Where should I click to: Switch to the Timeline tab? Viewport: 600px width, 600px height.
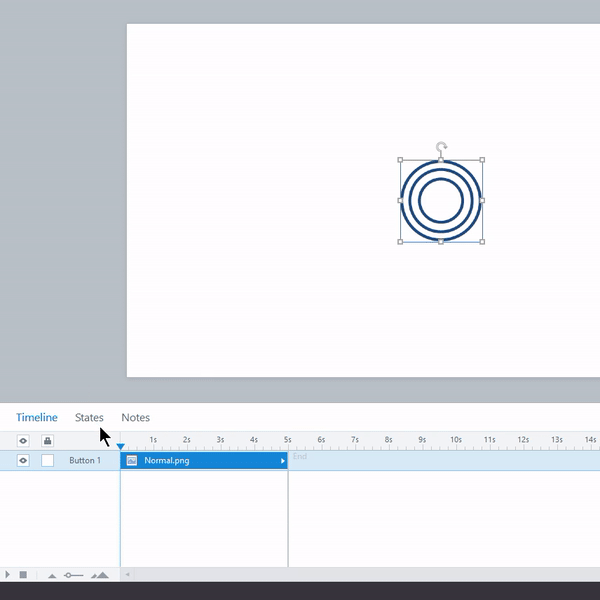pos(37,417)
